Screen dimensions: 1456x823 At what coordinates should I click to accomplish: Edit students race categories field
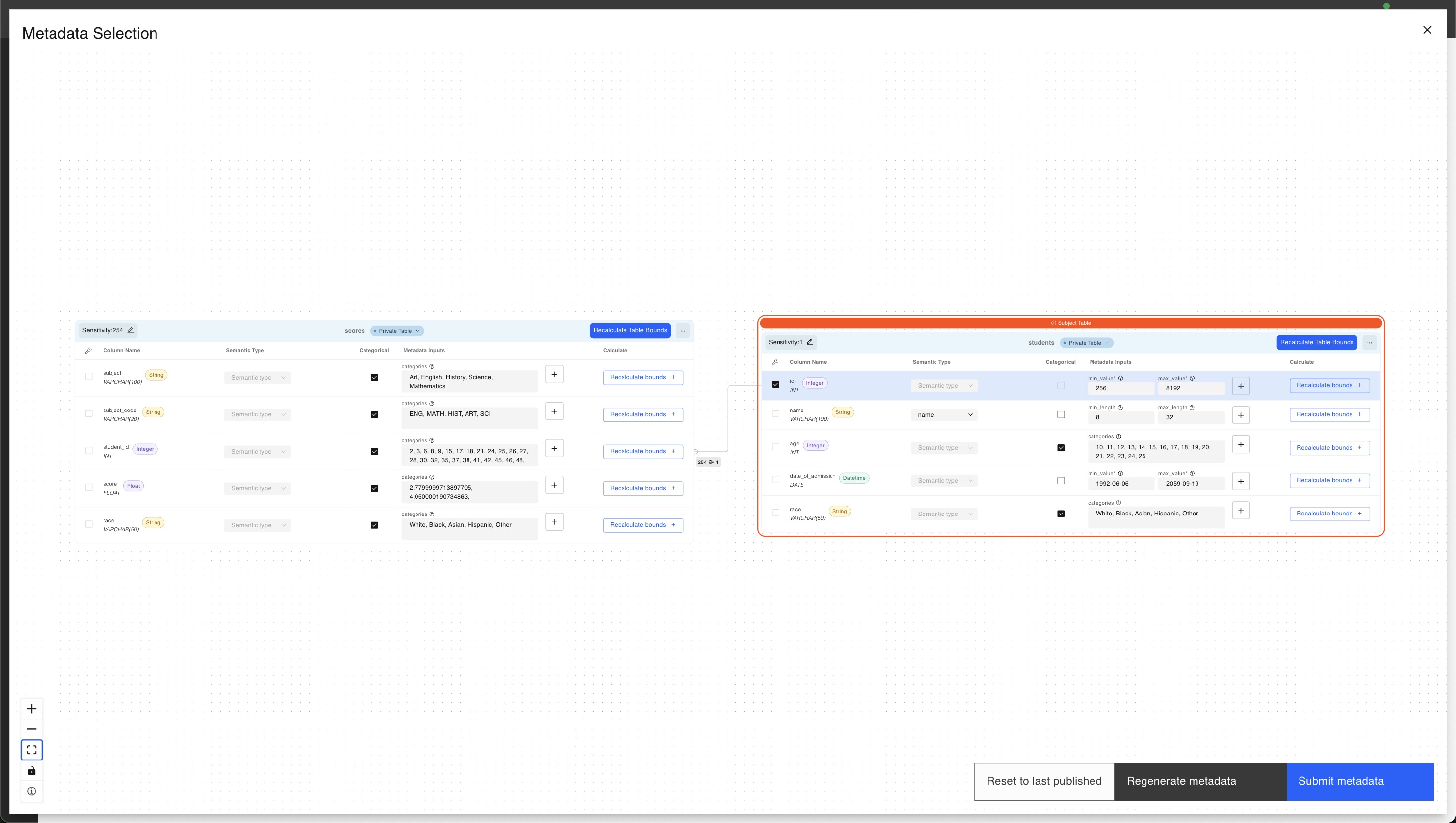pos(1156,518)
